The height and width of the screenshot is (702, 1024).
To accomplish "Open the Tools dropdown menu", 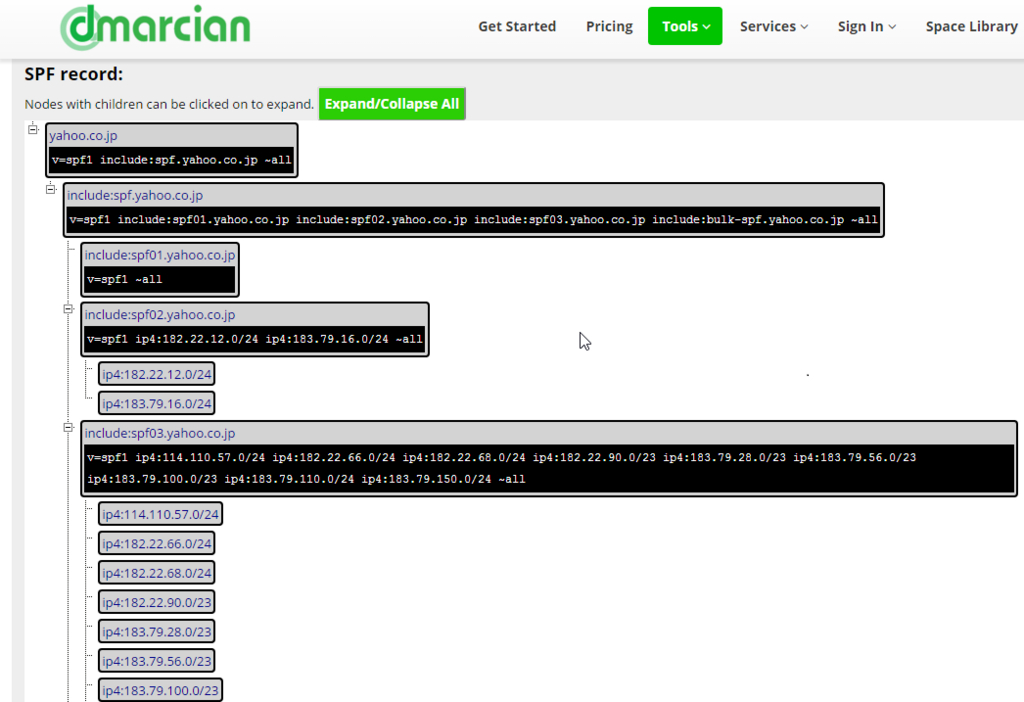I will [x=685, y=26].
